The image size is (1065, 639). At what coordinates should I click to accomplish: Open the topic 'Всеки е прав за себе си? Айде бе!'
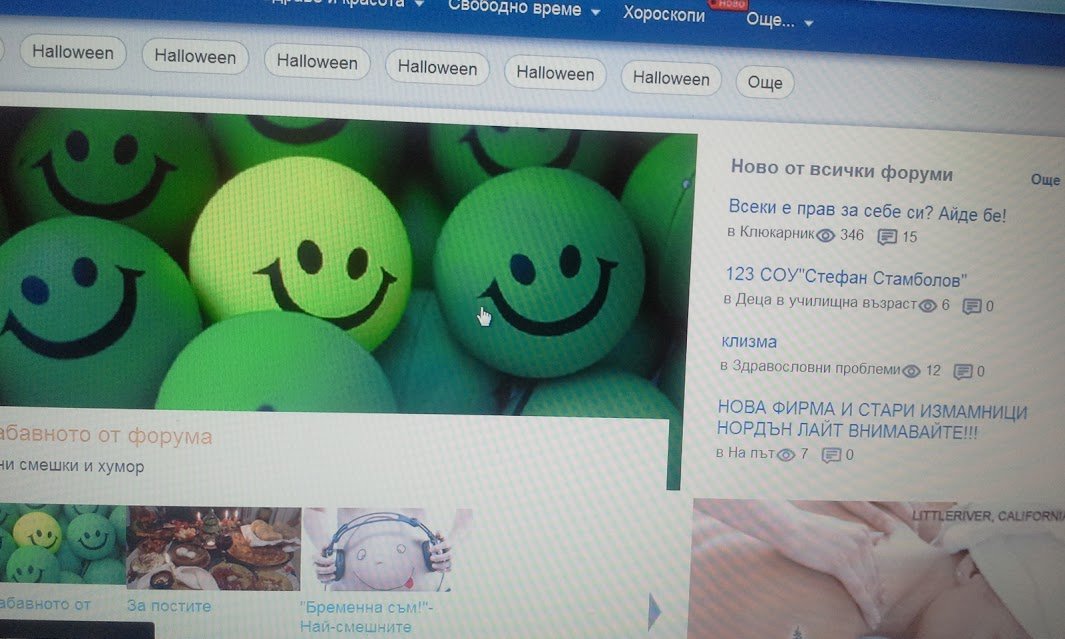[x=867, y=213]
